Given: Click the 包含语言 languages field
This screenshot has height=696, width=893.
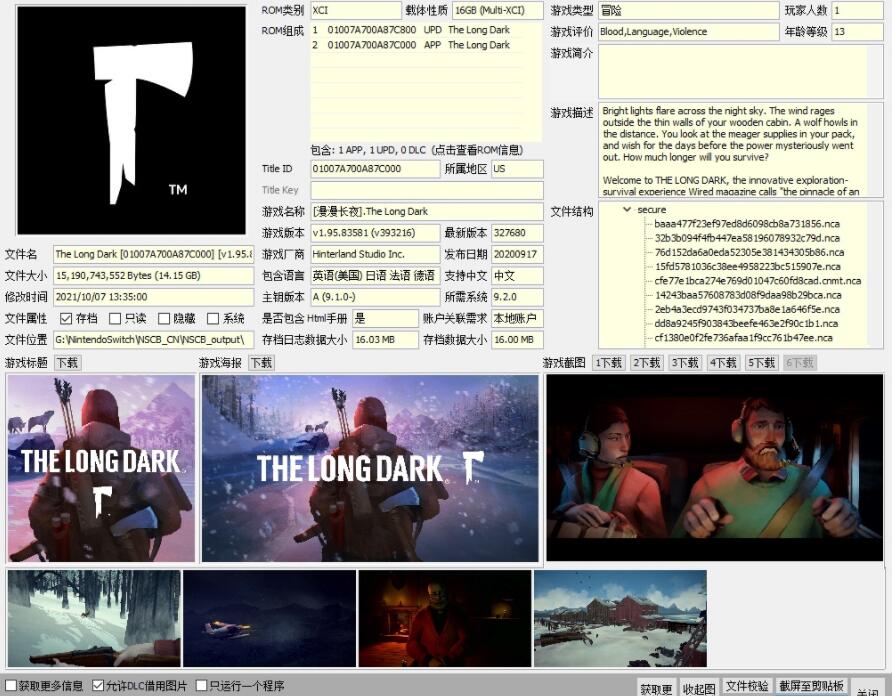Looking at the screenshot, I should point(375,276).
